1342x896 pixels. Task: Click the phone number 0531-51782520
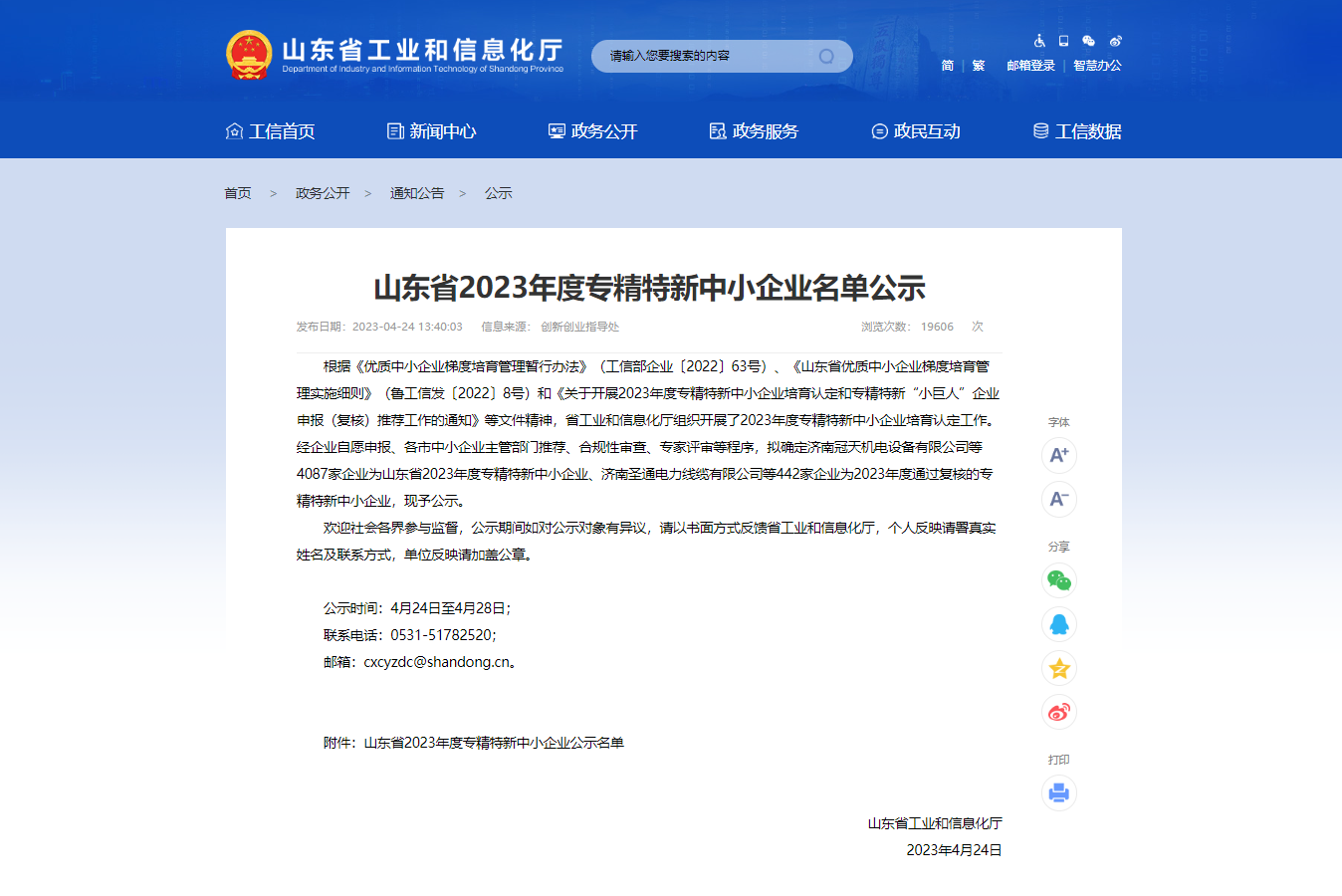441,635
